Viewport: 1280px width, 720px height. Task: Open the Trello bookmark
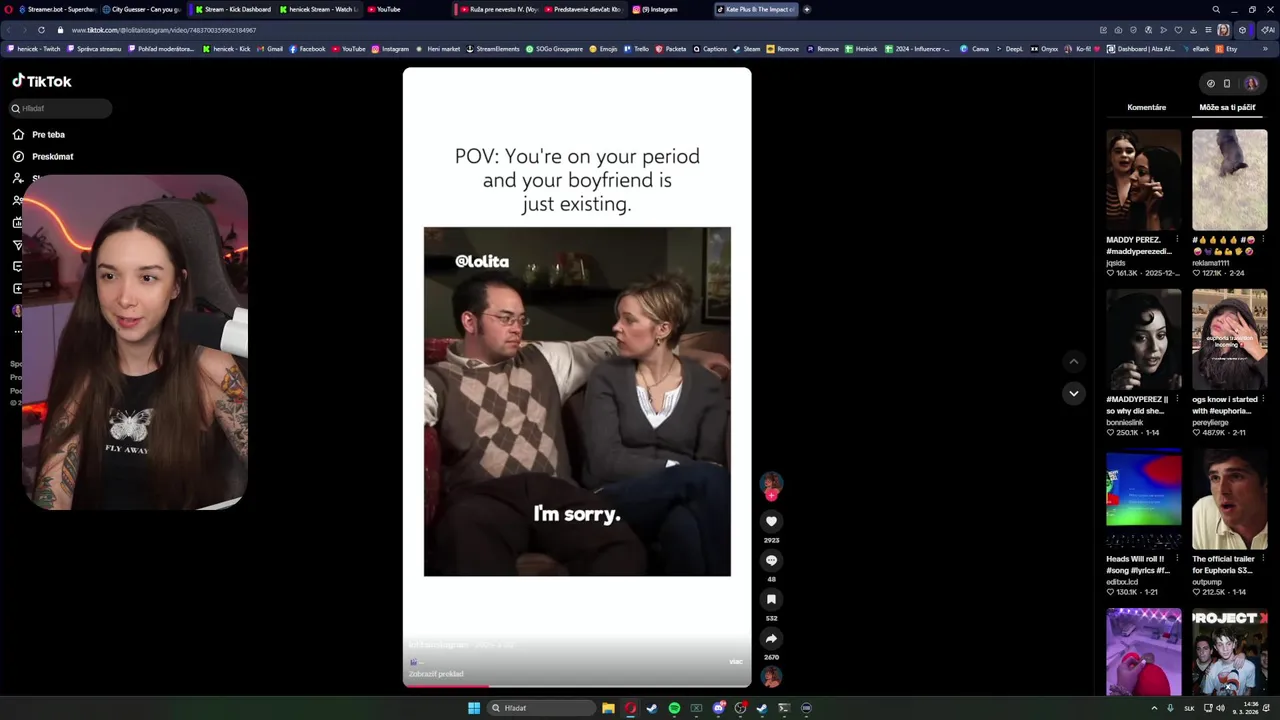coord(636,49)
